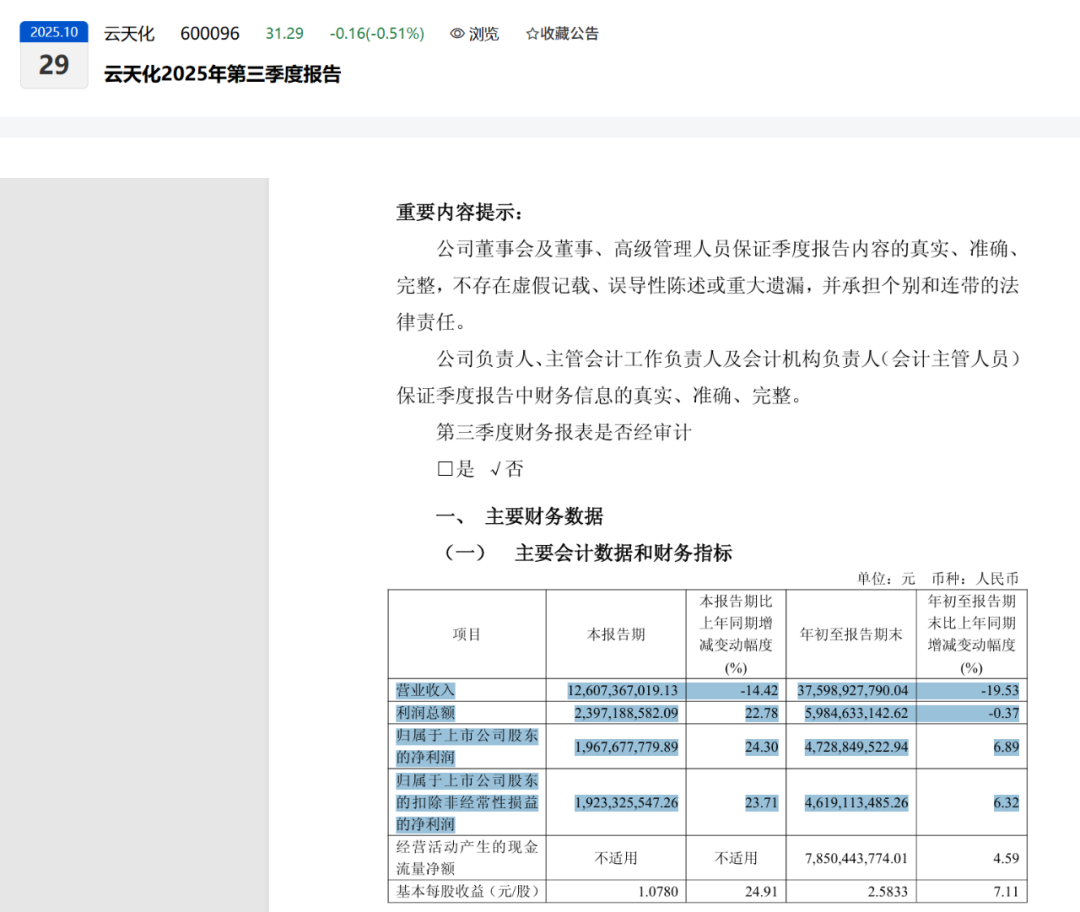
Task: Click stock code 600096
Action: click(x=210, y=34)
